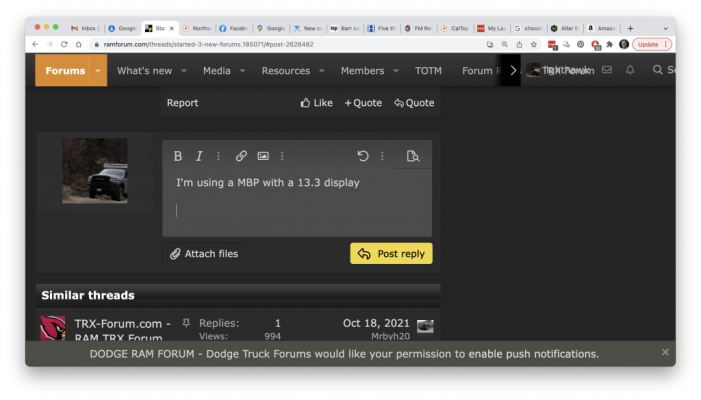The width and height of the screenshot is (701, 400).
Task: Open the Media menu
Action: [x=217, y=71]
